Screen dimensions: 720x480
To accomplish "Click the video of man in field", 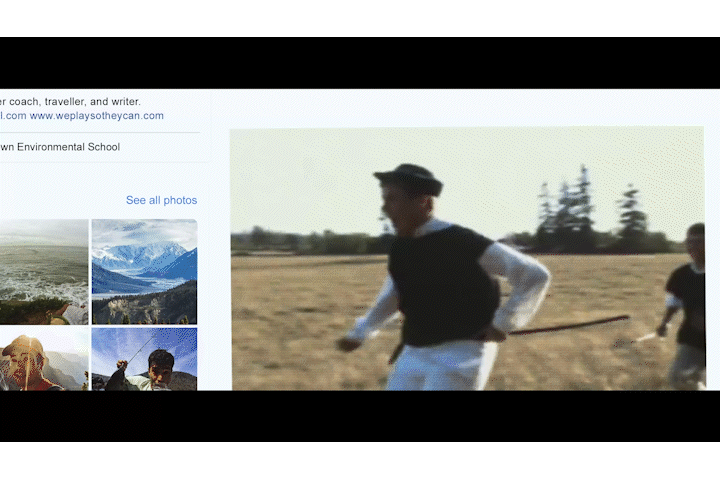I will click(467, 259).
